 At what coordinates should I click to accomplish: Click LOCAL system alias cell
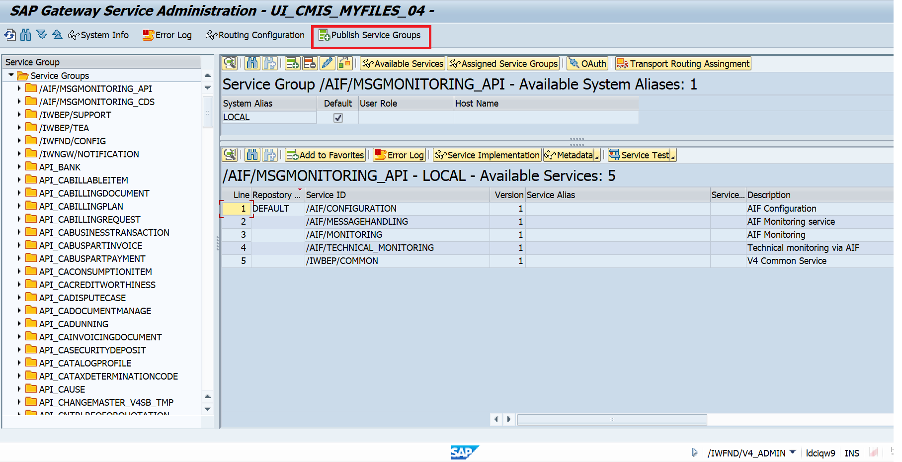click(x=269, y=117)
